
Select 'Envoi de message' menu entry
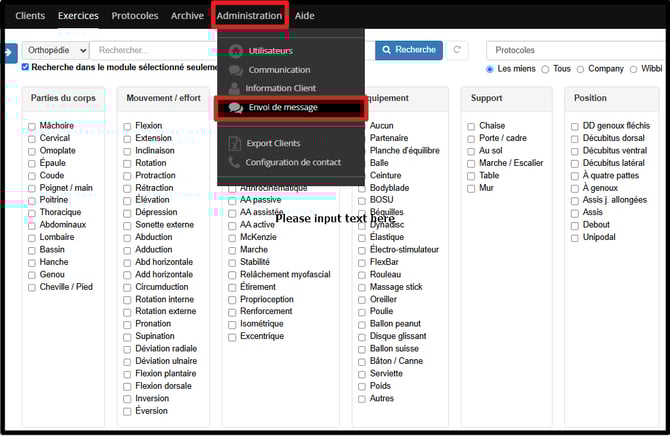coord(283,107)
